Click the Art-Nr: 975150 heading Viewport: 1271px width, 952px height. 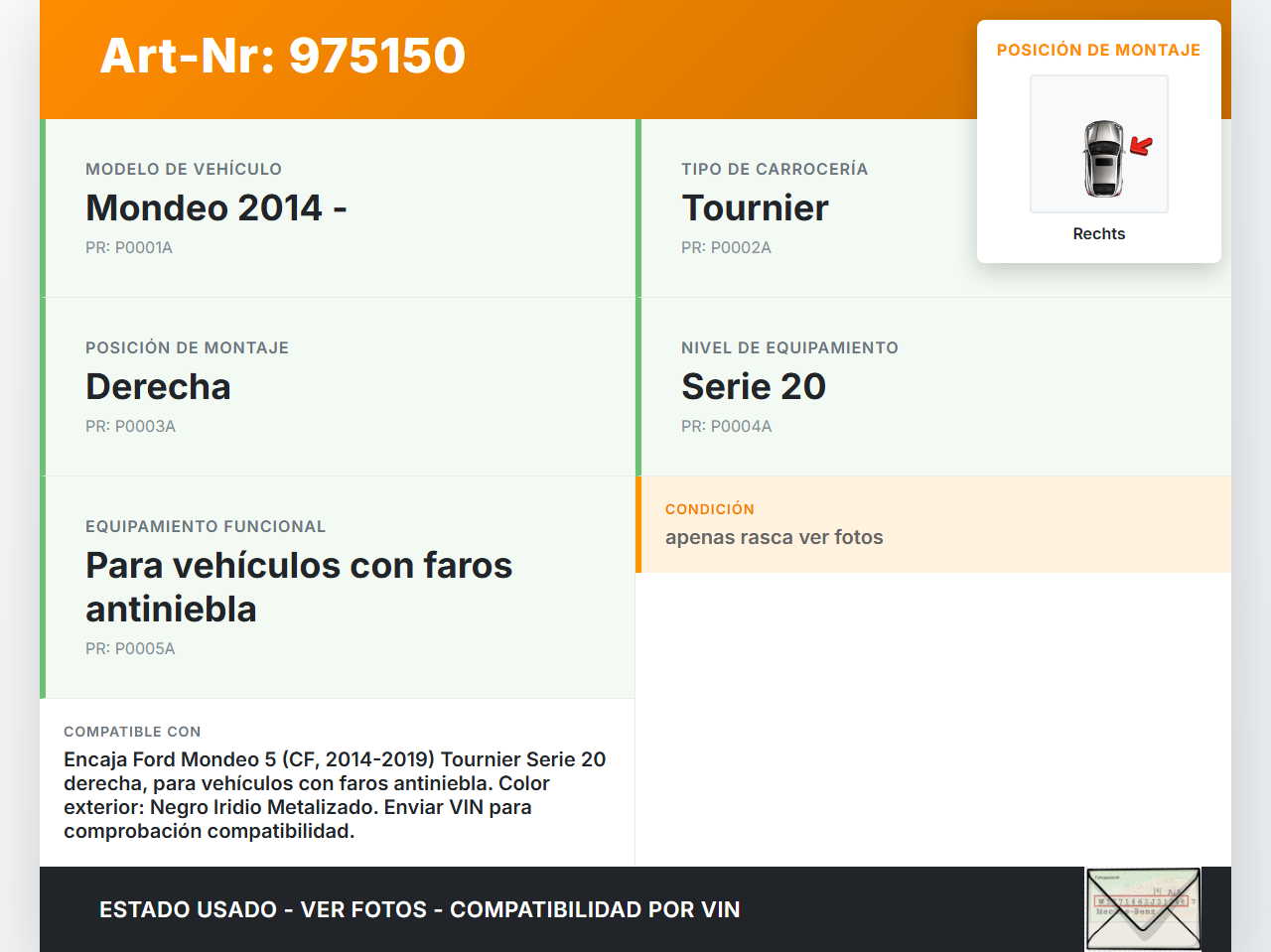tap(283, 56)
